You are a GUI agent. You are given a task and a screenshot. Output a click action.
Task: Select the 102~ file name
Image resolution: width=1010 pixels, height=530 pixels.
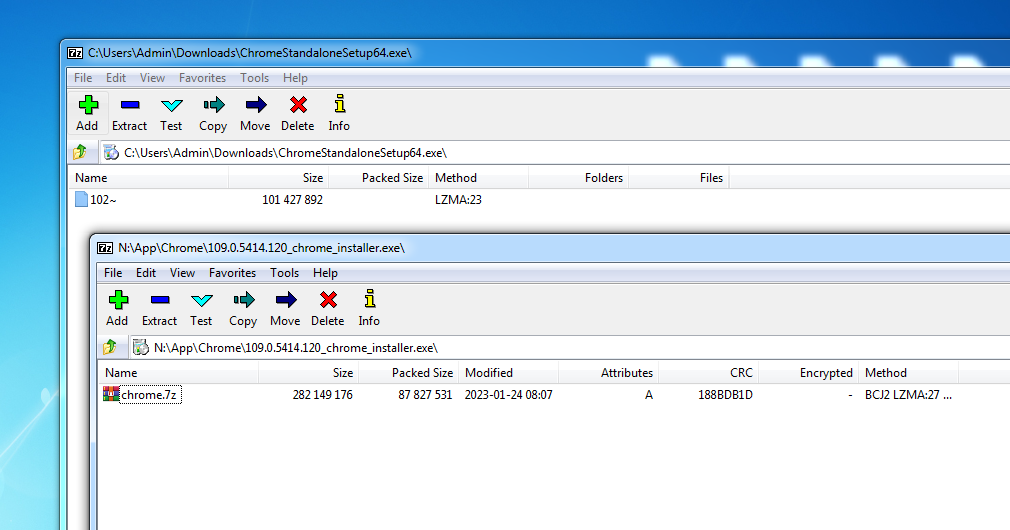pyautogui.click(x=103, y=200)
